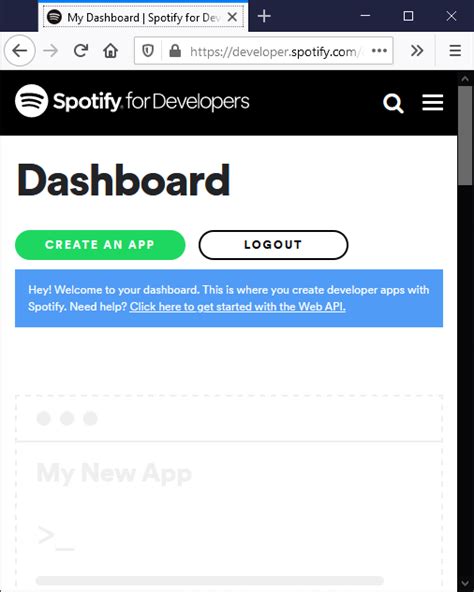
Task: Open a new tab with plus button
Action: 264,16
